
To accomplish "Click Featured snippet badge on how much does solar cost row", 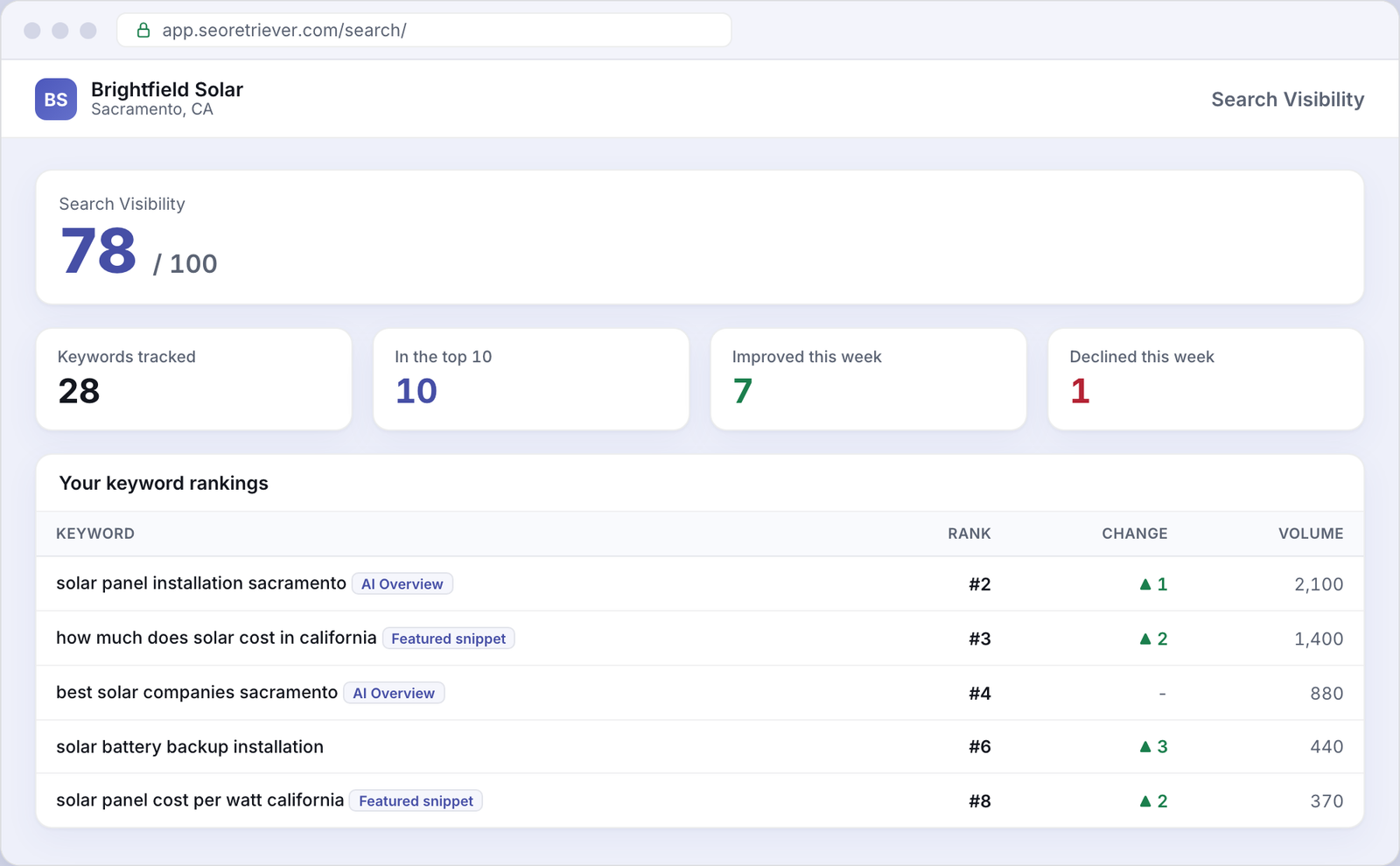I will point(448,639).
